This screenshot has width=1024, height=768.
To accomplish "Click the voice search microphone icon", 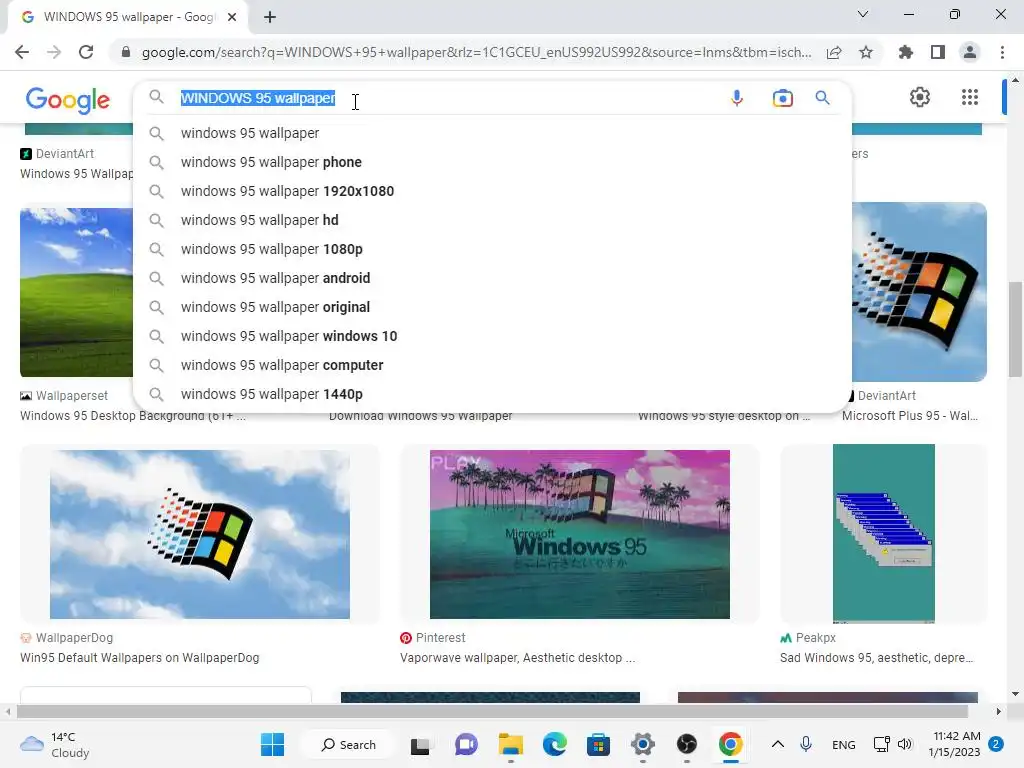I will 737,98.
